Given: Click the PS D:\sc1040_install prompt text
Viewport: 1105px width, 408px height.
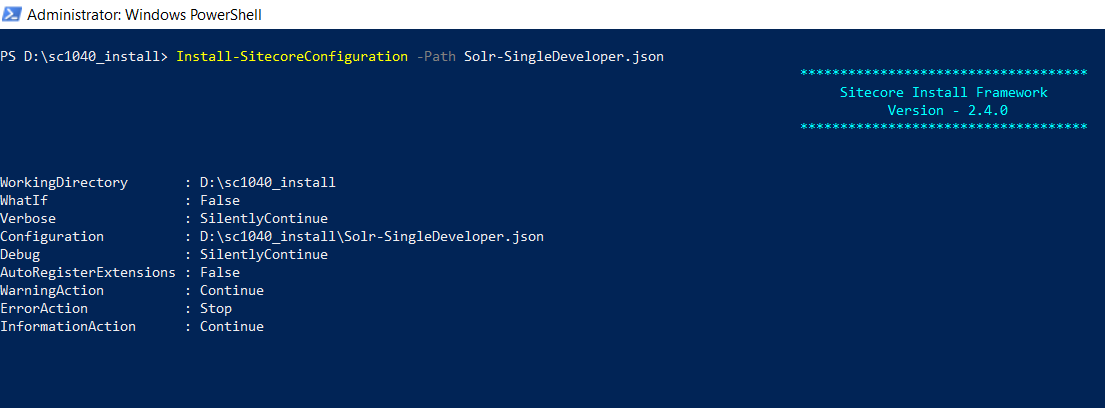Looking at the screenshot, I should coord(84,56).
